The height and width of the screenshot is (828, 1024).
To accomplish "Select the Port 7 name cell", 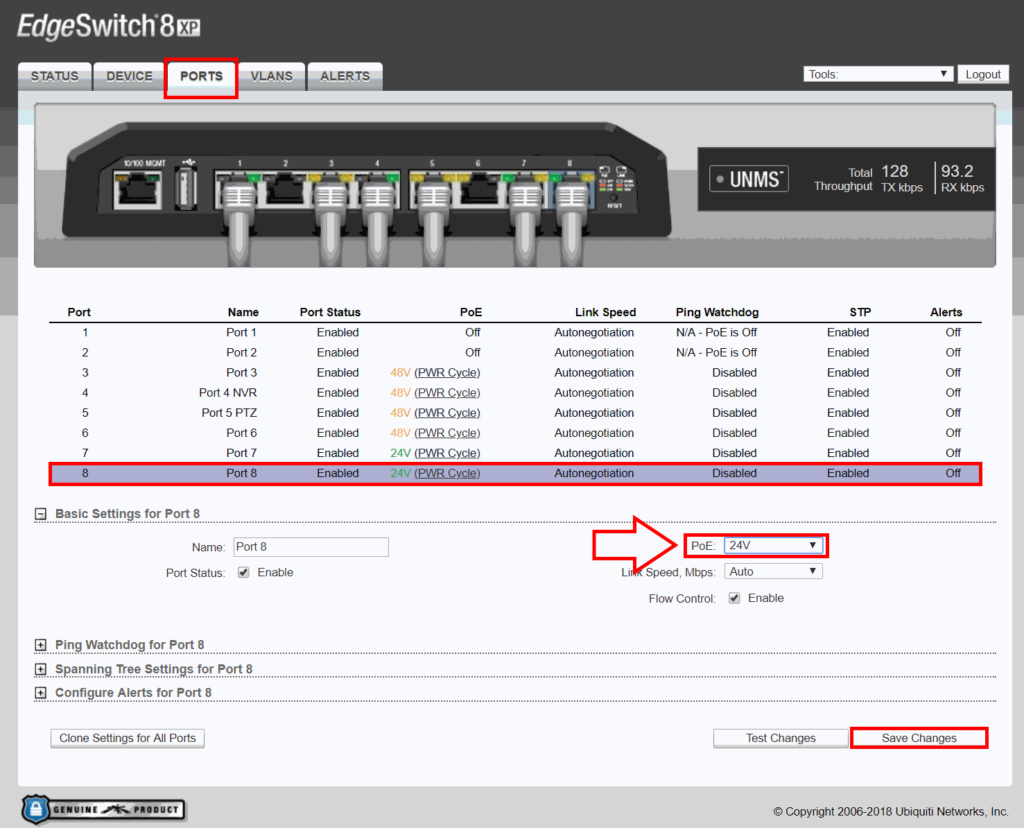I will [242, 453].
